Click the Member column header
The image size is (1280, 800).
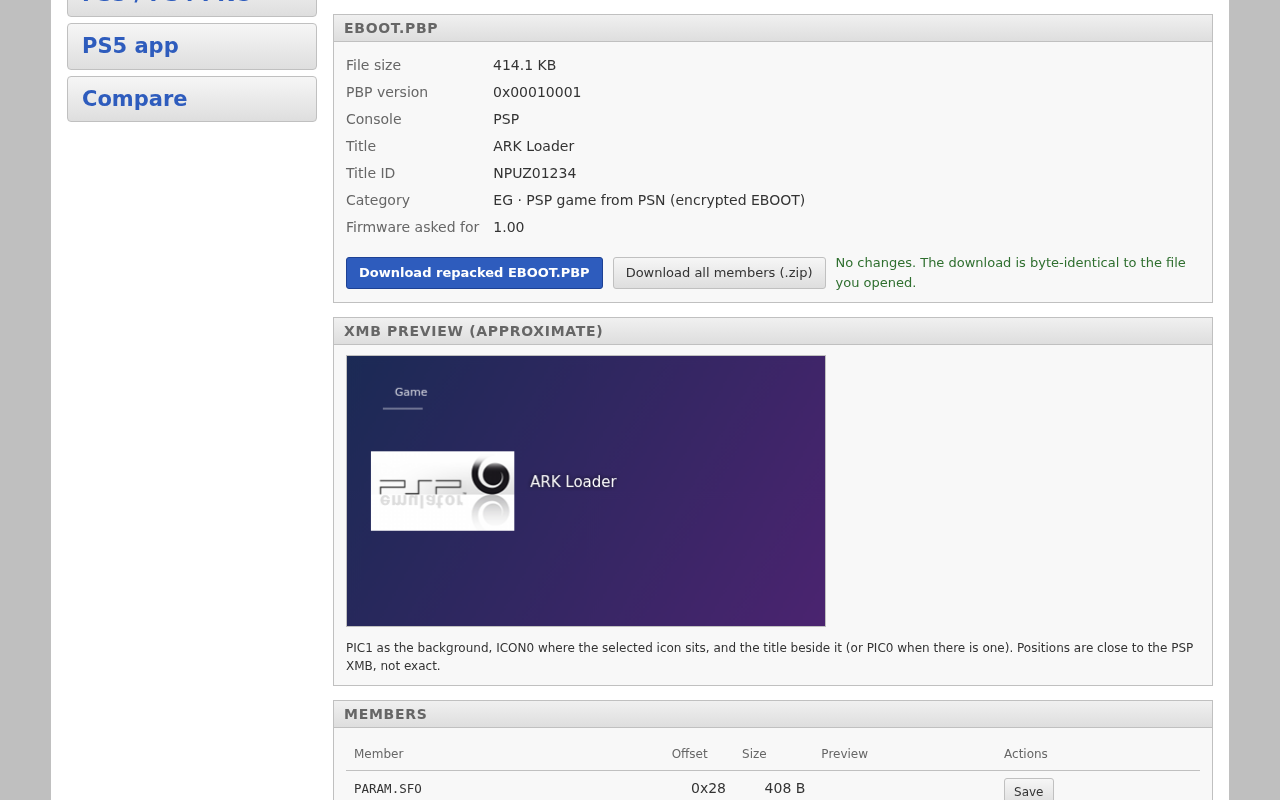pyautogui.click(x=379, y=754)
